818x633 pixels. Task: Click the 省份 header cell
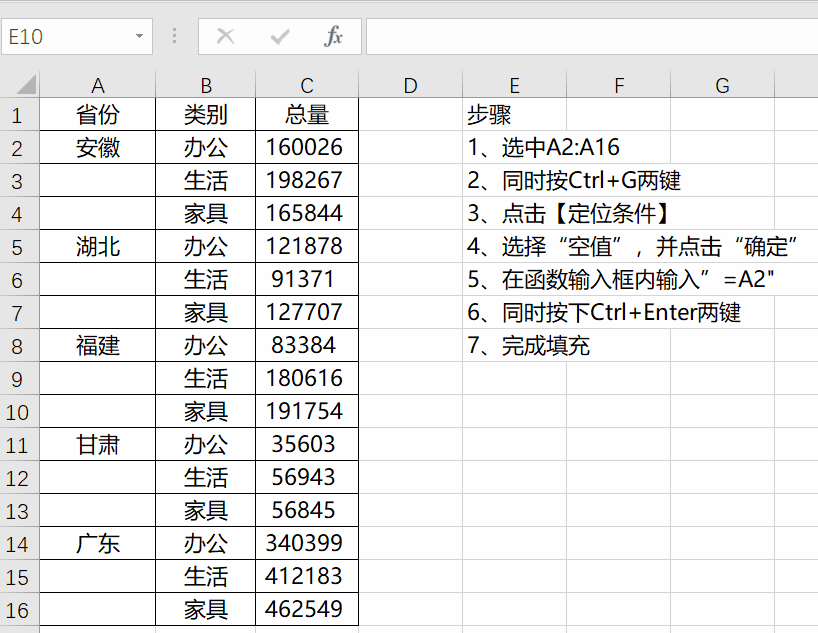(x=98, y=115)
